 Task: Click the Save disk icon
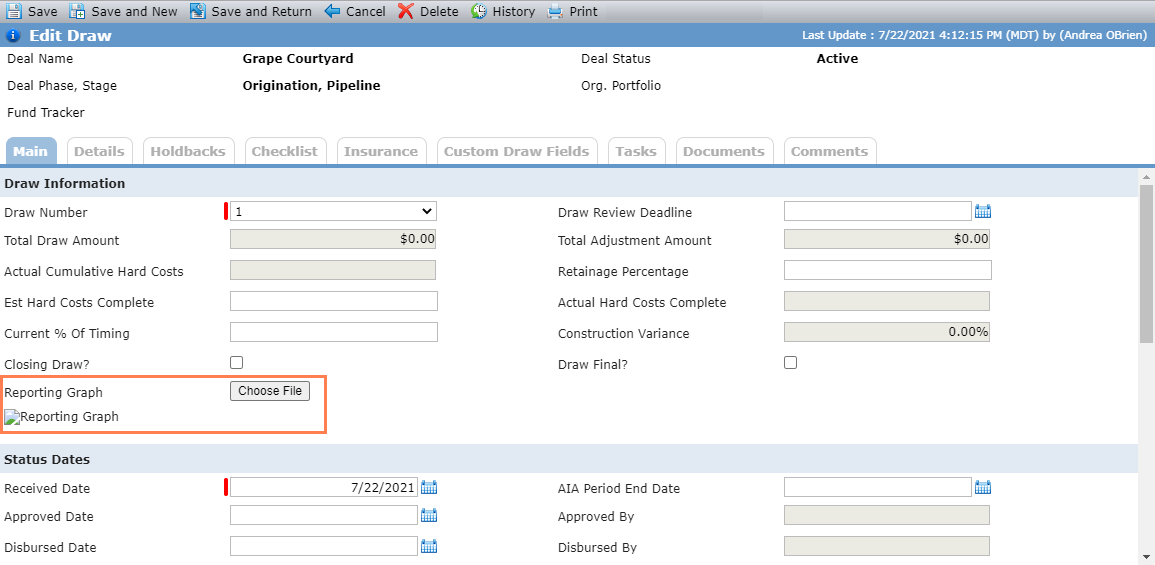click(x=13, y=11)
